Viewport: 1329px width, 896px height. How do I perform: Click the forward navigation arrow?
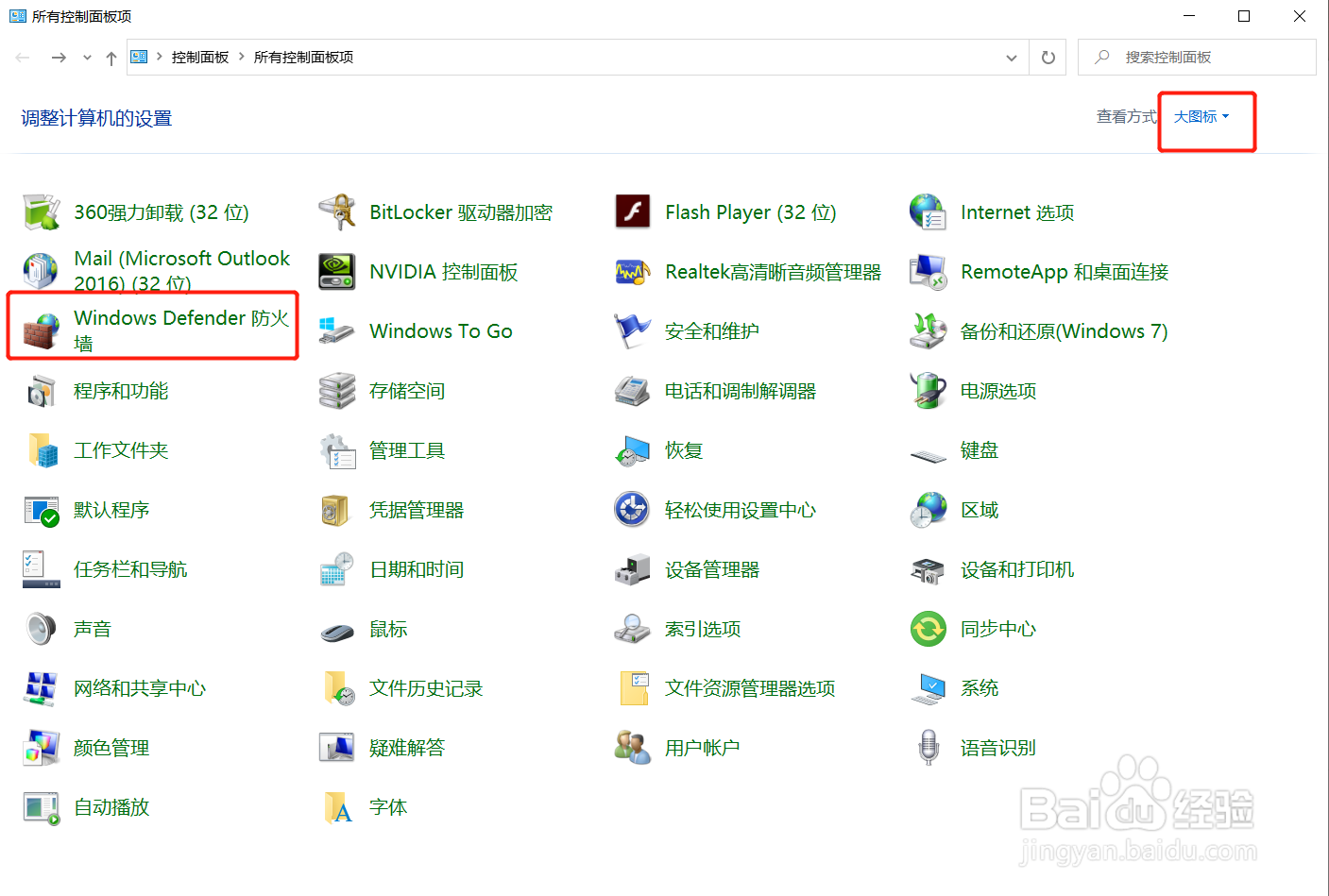pyautogui.click(x=59, y=58)
